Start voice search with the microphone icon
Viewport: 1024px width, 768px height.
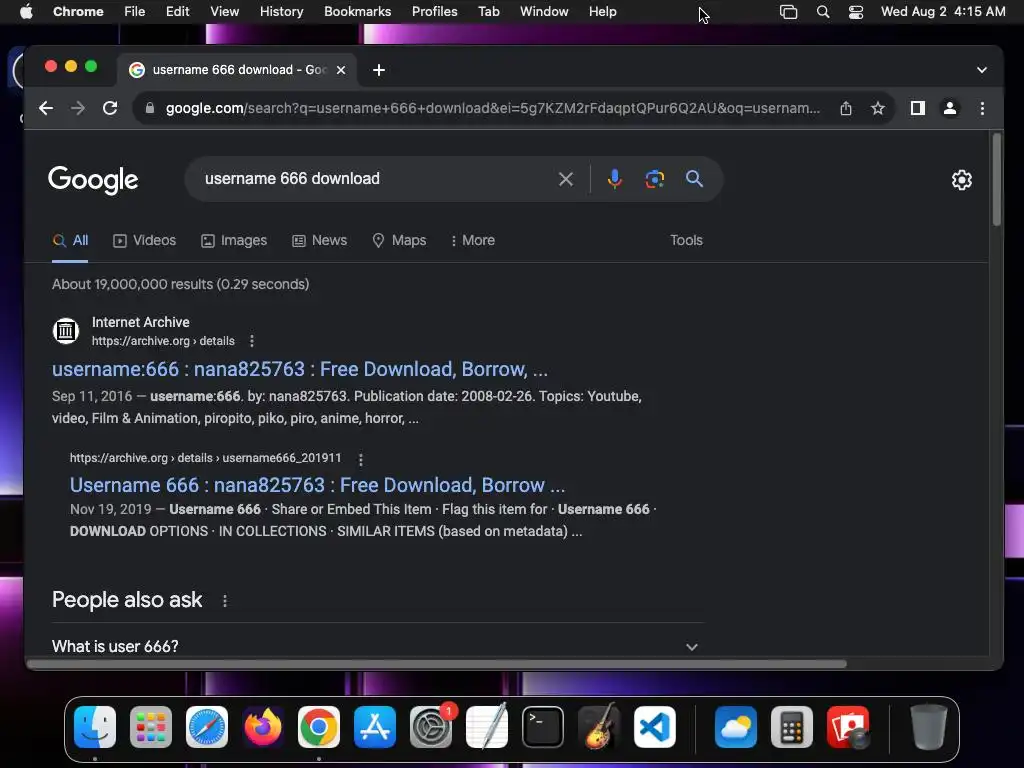coord(615,179)
